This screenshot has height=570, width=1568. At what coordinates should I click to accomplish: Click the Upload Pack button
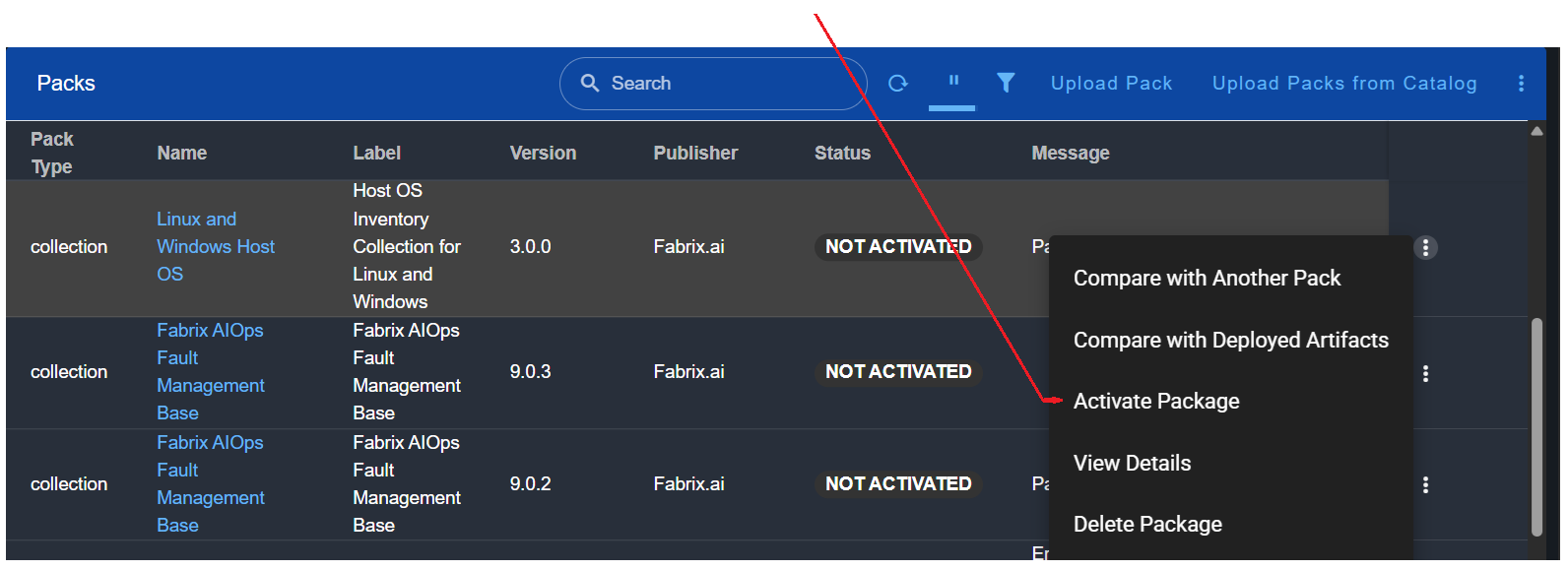point(1111,84)
